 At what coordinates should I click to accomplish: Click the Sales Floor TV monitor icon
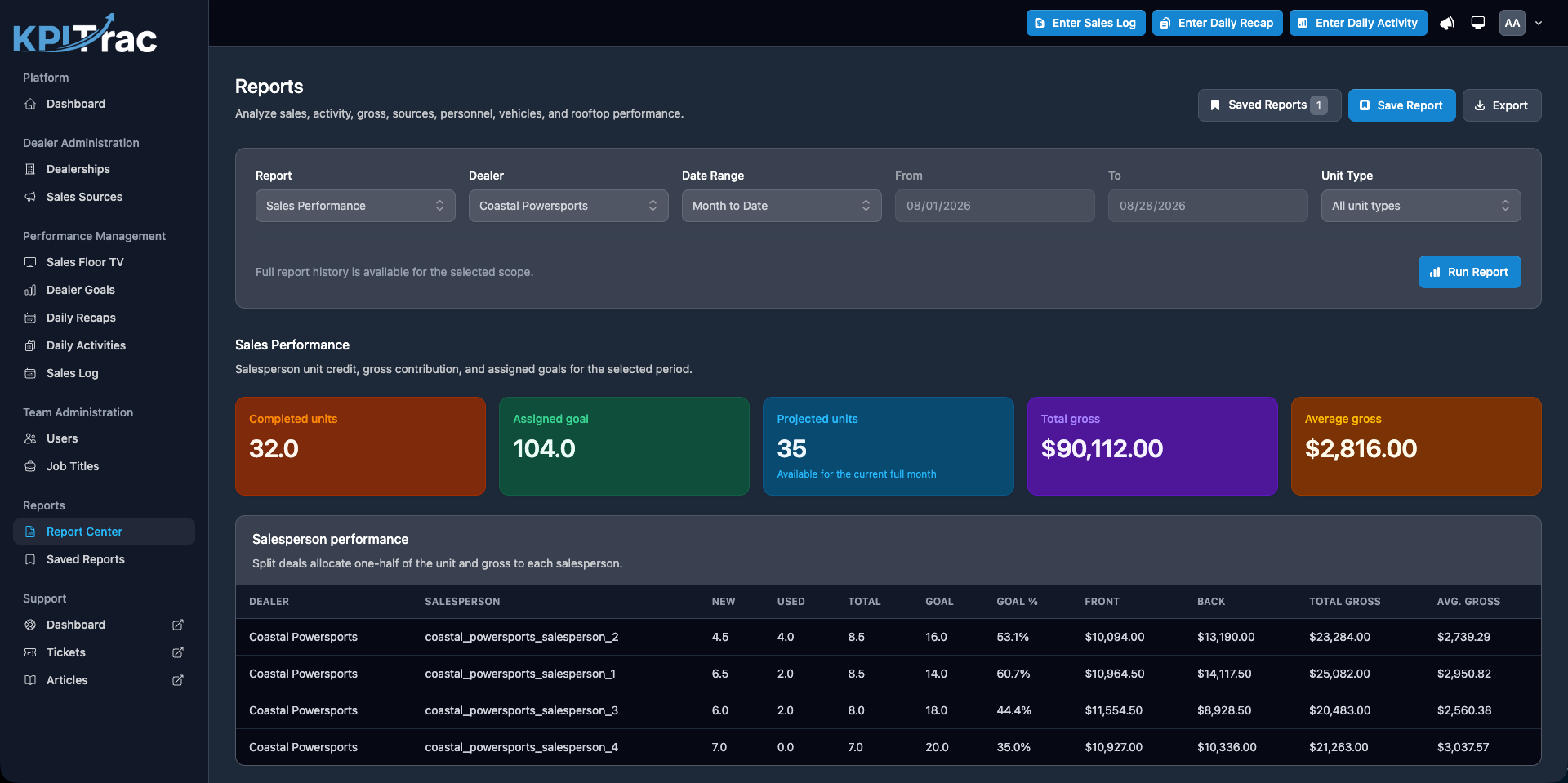click(x=30, y=262)
